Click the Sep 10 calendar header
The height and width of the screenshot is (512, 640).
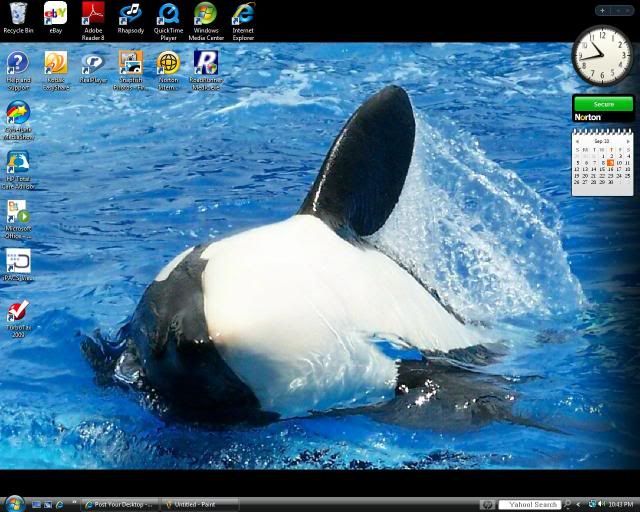[602, 141]
